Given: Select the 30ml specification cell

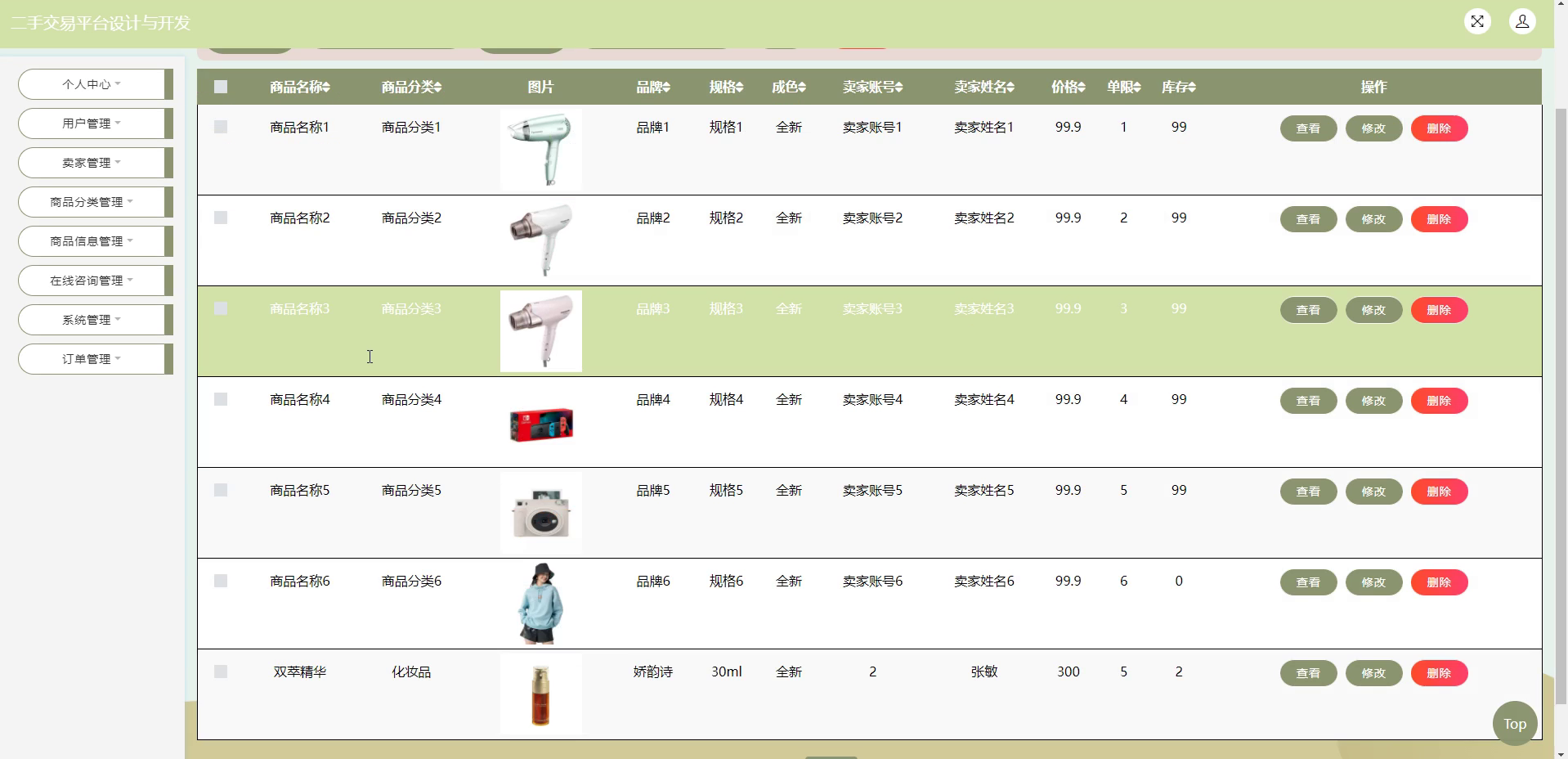Looking at the screenshot, I should [727, 671].
